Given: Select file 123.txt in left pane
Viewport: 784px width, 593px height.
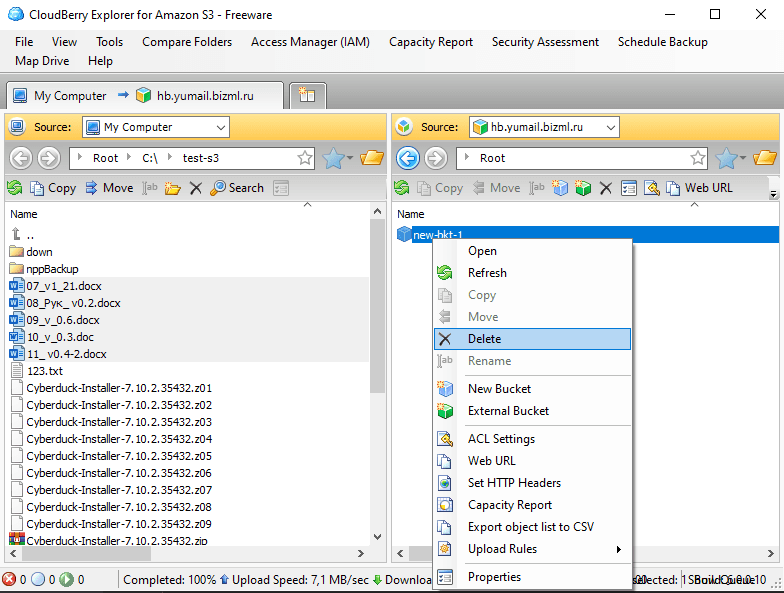Looking at the screenshot, I should coord(37,371).
